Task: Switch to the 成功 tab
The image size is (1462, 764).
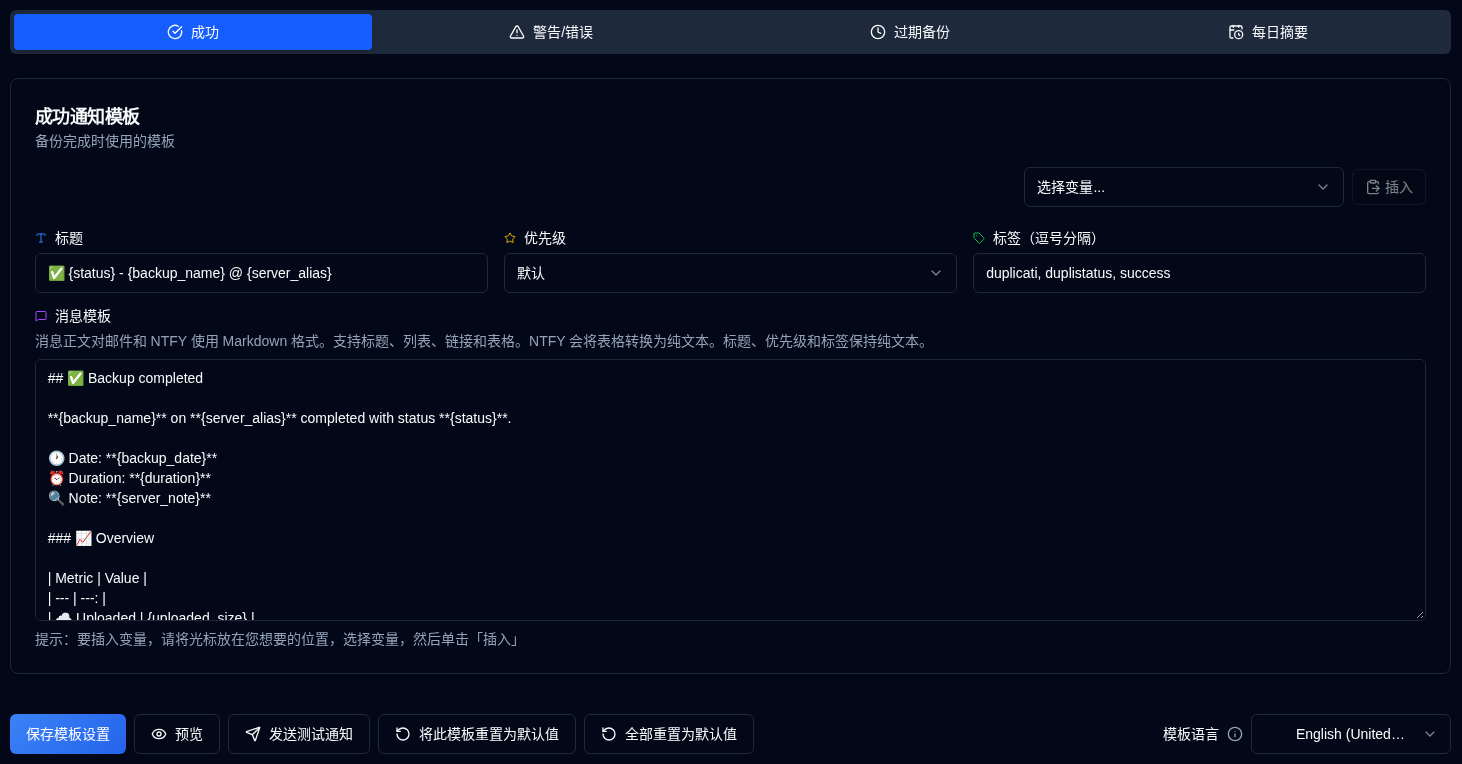Action: (193, 32)
